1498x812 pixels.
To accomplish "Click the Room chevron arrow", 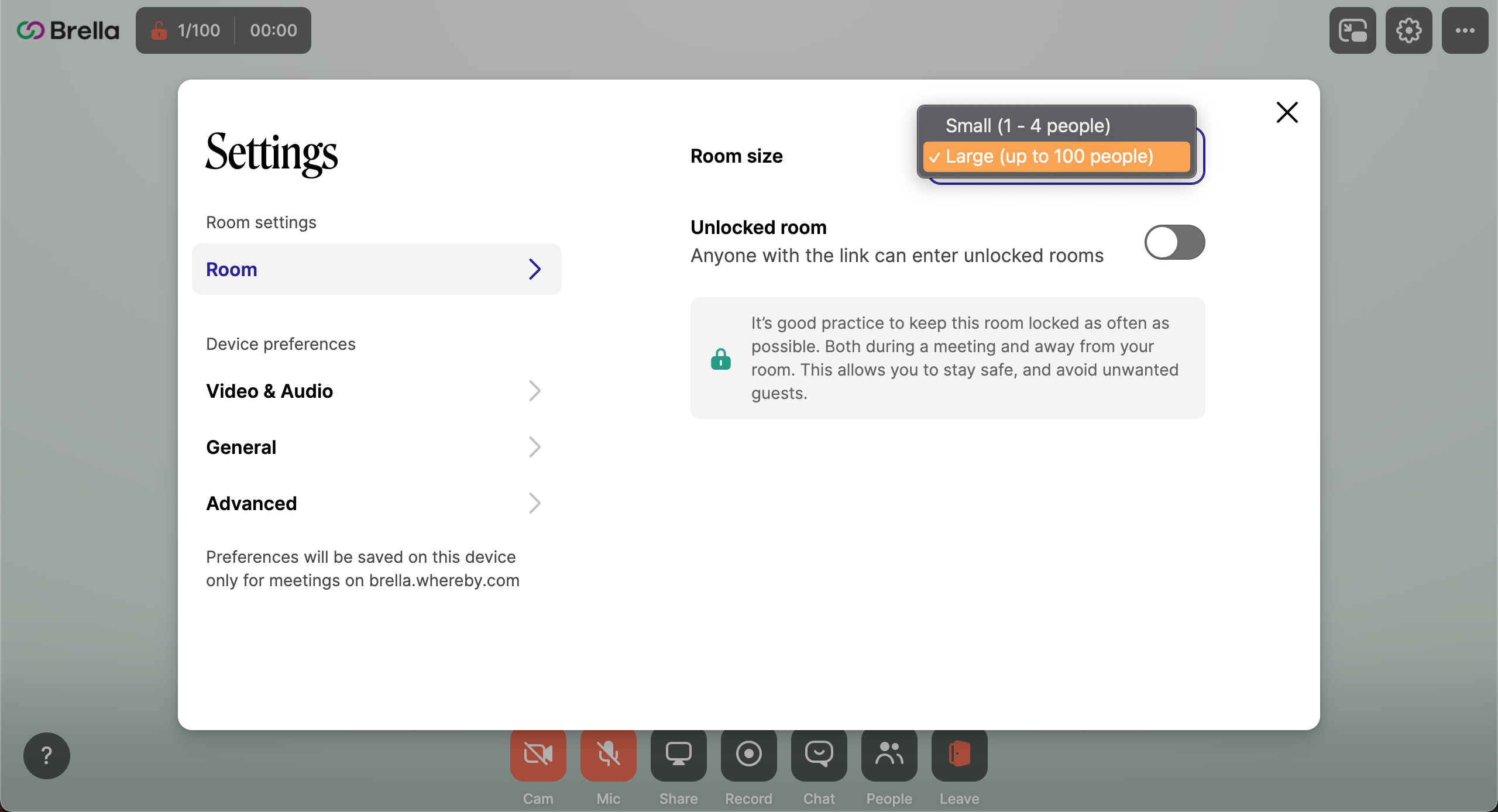I will point(534,269).
